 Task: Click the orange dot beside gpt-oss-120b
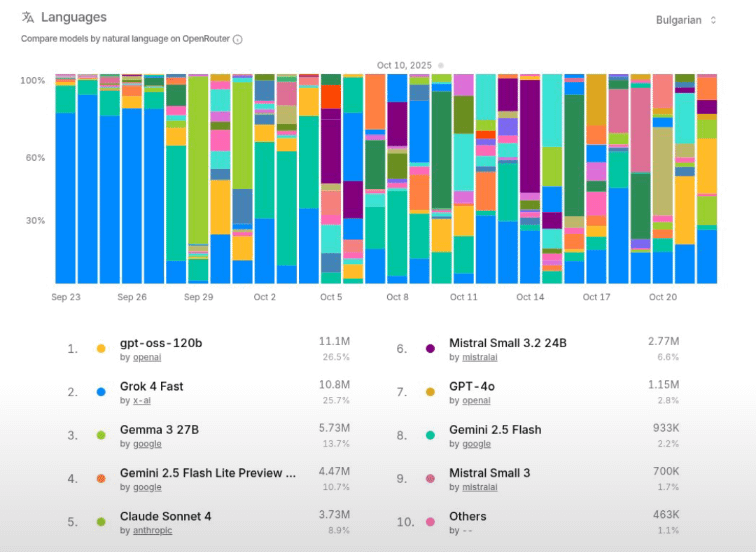click(x=101, y=349)
